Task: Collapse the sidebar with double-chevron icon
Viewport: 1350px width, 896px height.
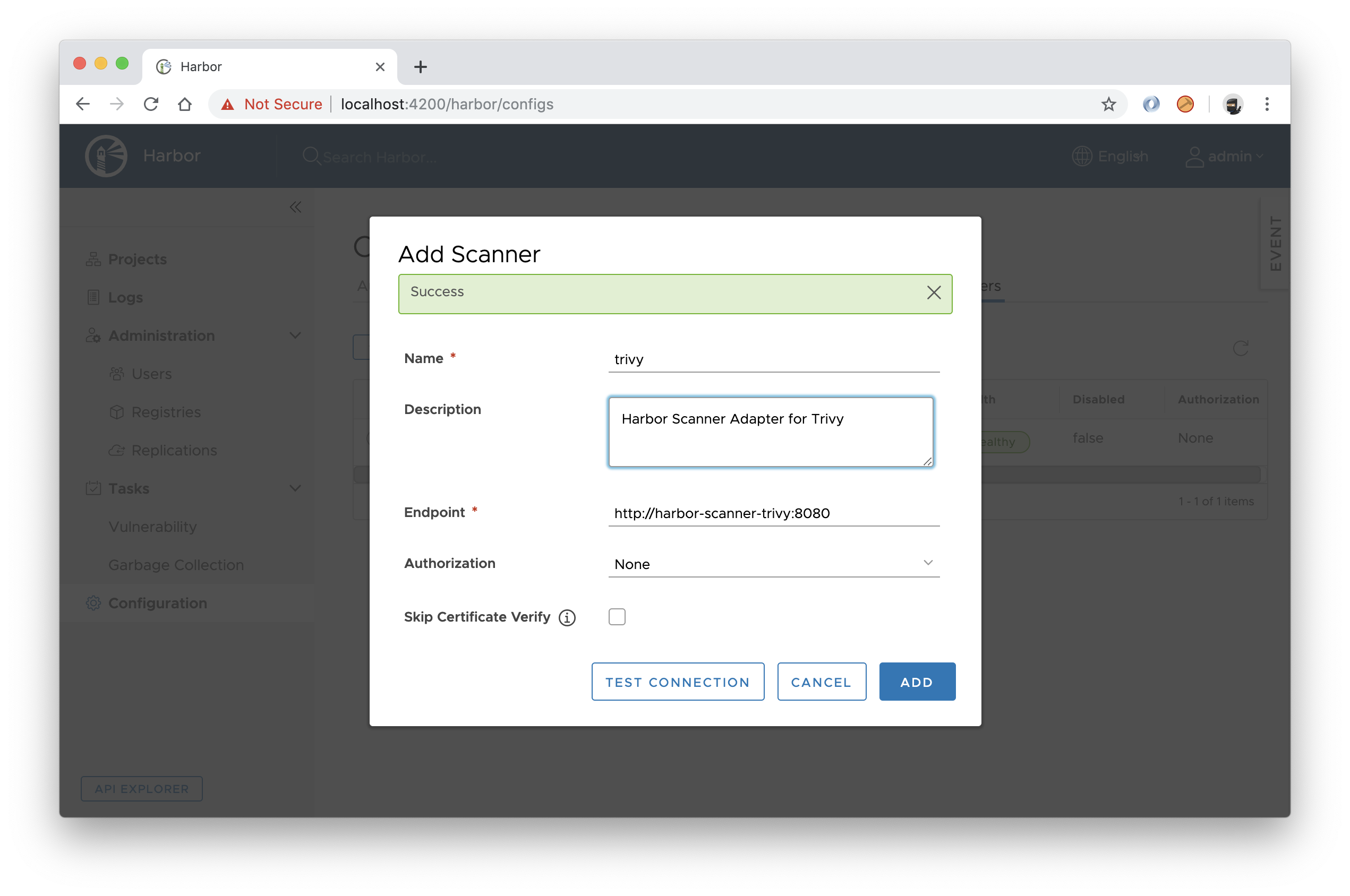Action: point(295,207)
